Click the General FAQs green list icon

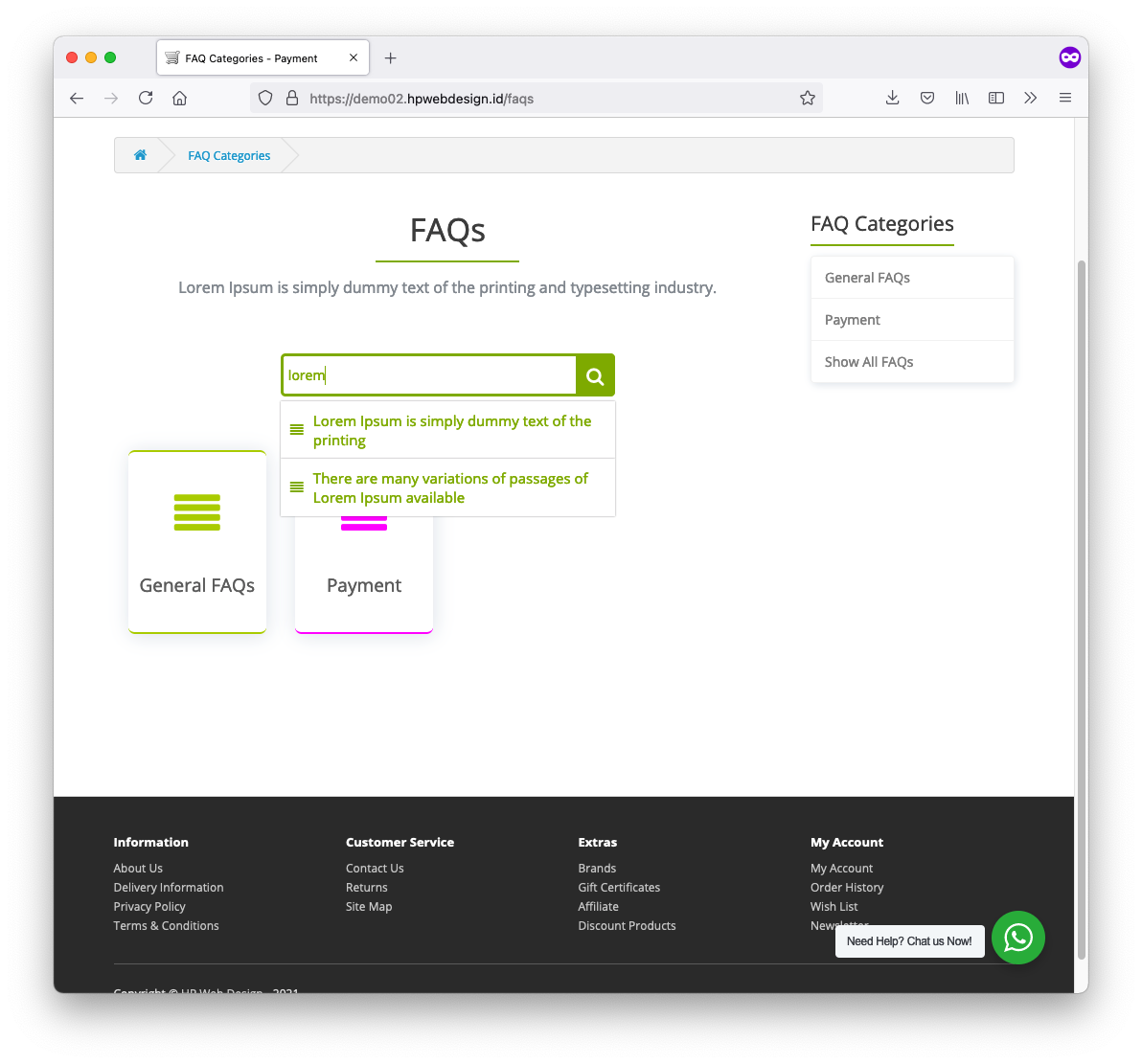point(197,512)
